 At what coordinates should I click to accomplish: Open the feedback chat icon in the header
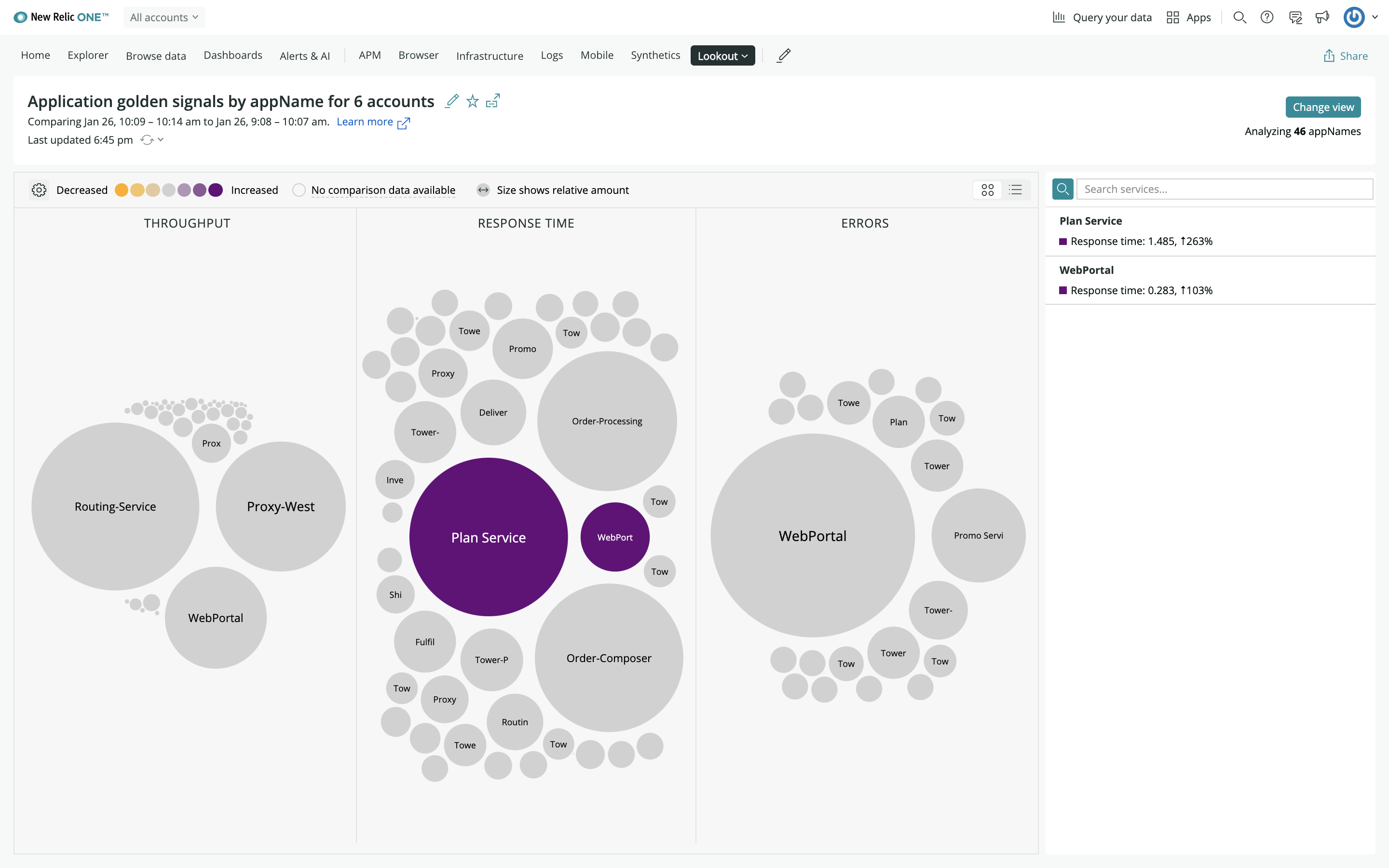tap(1295, 17)
